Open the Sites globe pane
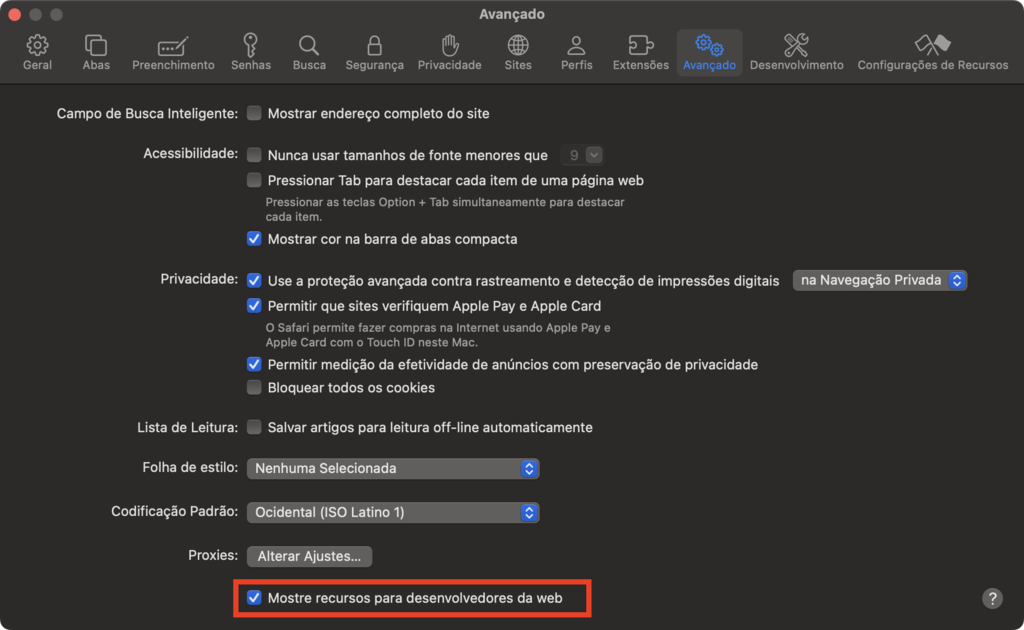Viewport: 1024px width, 630px height. tap(518, 52)
